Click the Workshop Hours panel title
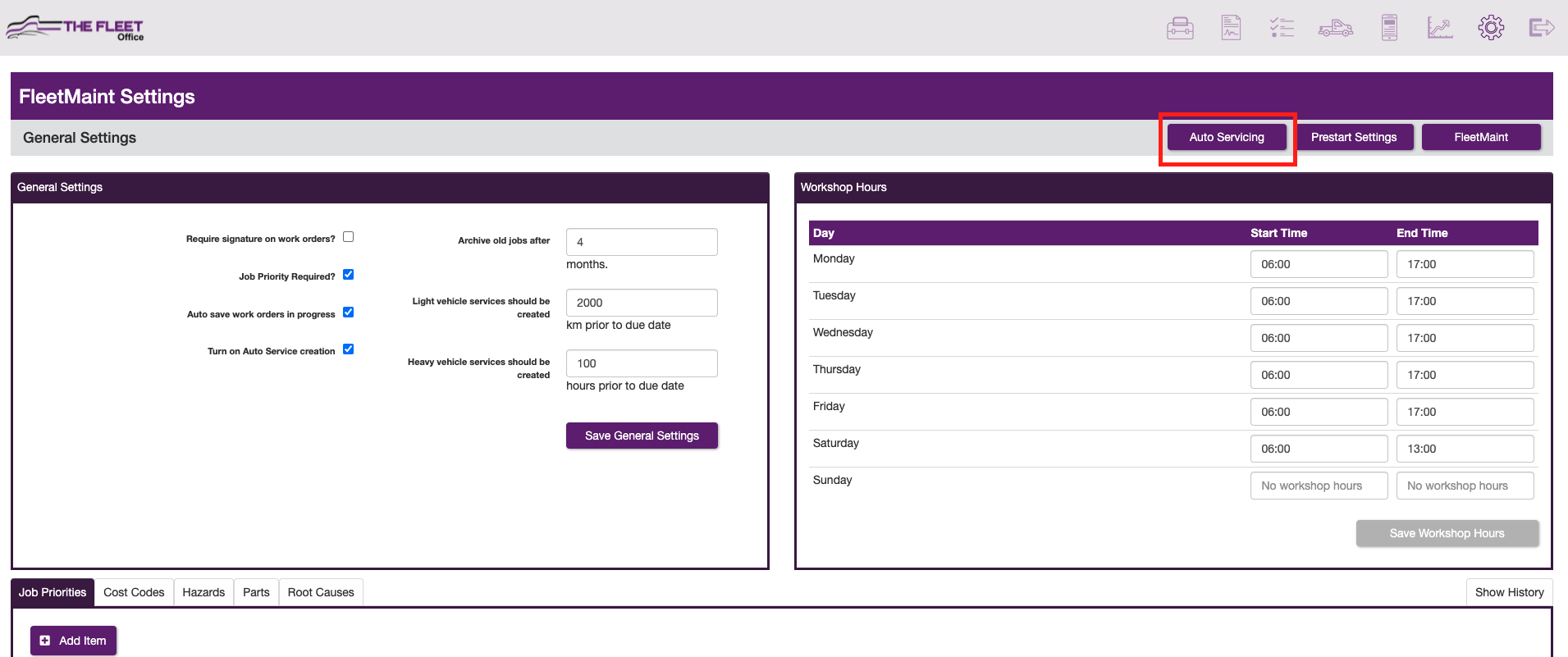 (843, 187)
